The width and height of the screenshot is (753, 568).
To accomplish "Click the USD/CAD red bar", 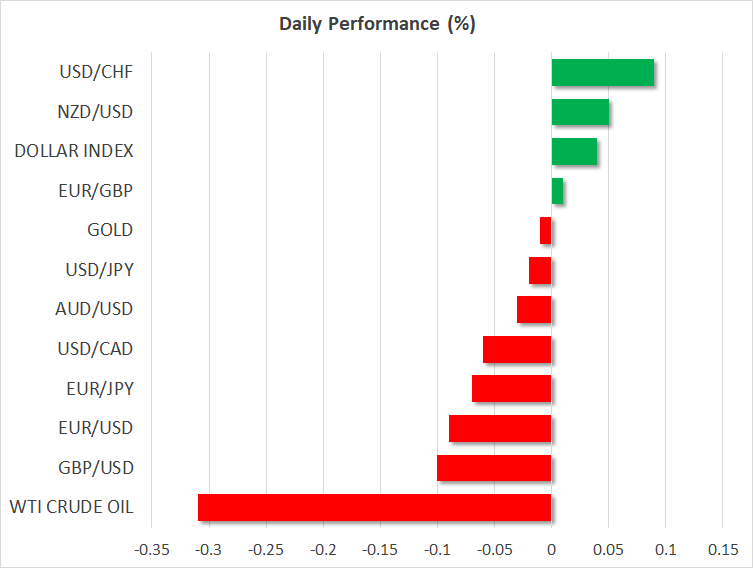I will point(517,349).
